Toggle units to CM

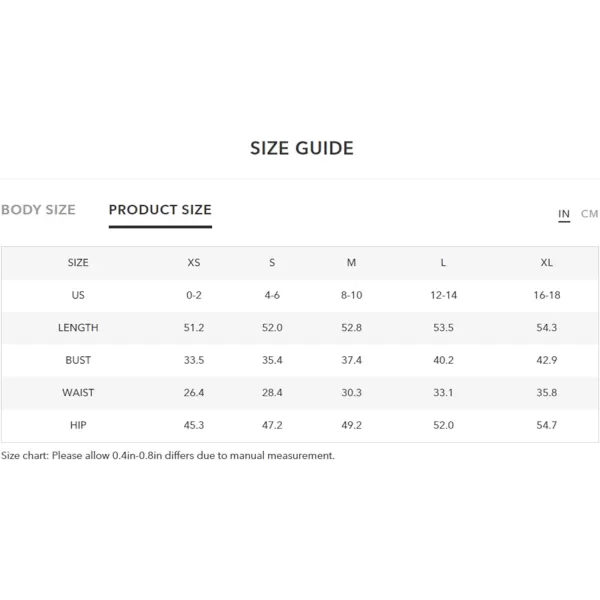(589, 214)
